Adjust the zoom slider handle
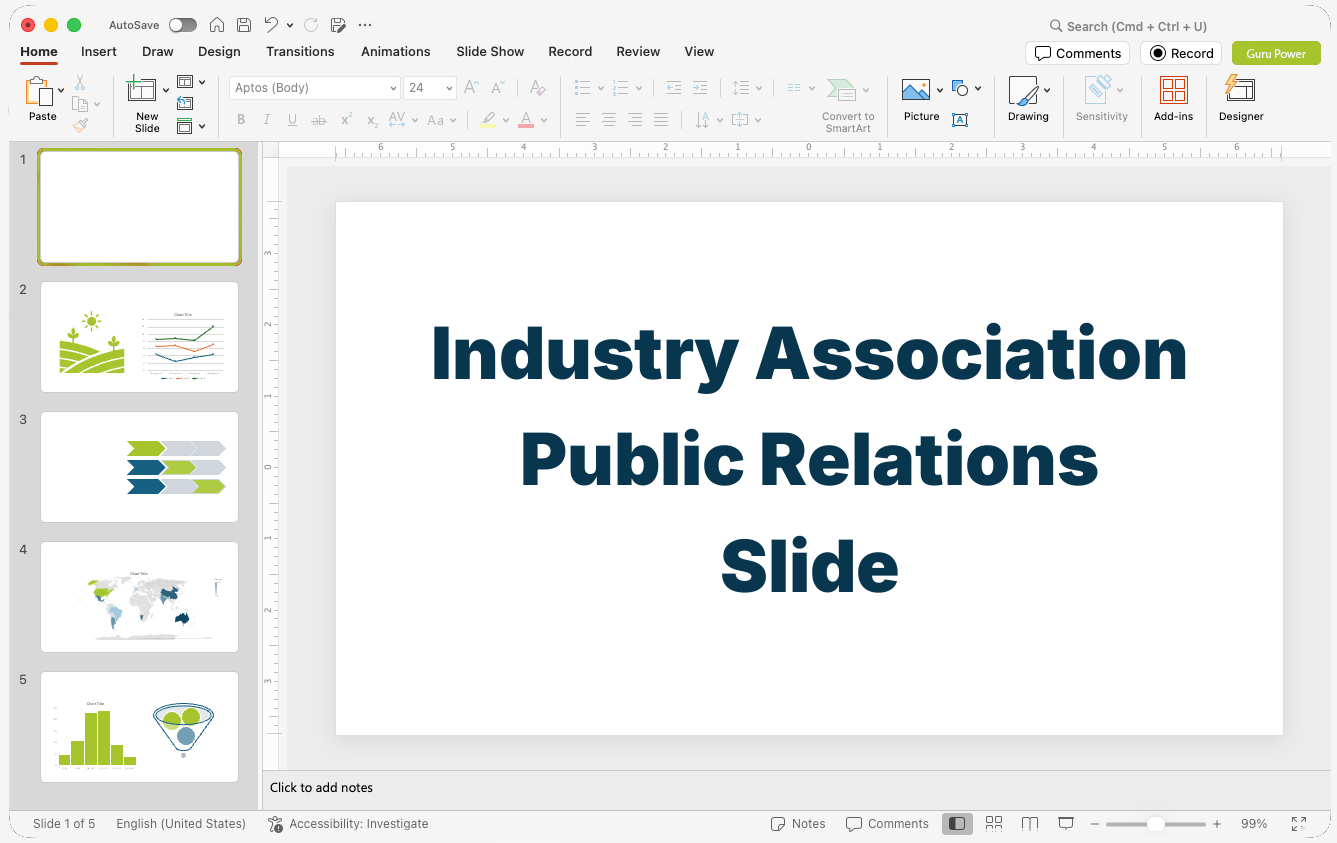 coord(1155,824)
